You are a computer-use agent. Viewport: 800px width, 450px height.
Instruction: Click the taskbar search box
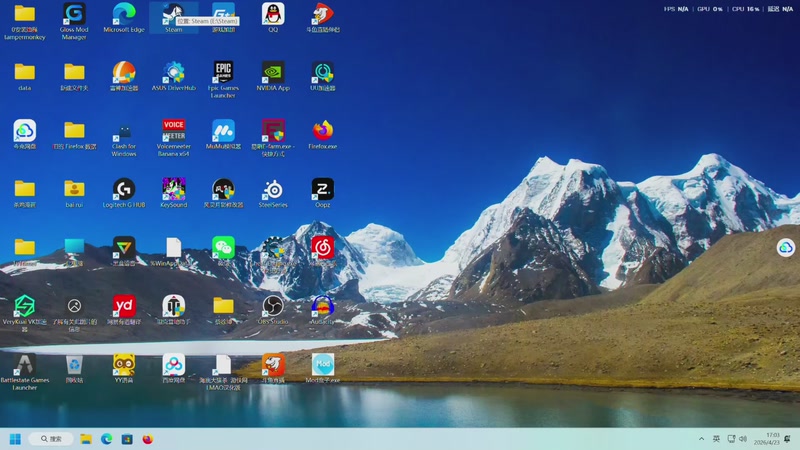[x=51, y=439]
